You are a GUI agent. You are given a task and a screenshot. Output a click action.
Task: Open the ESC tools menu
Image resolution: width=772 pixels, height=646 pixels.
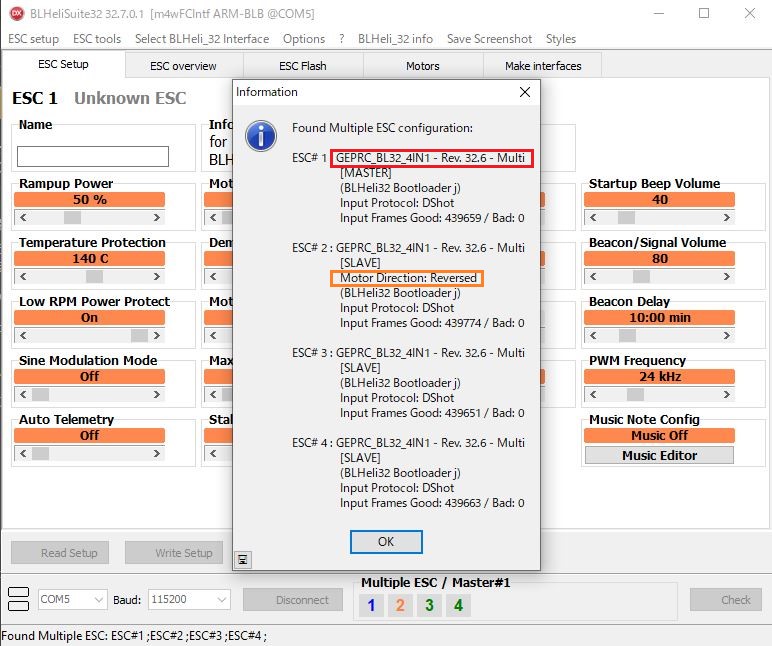97,39
